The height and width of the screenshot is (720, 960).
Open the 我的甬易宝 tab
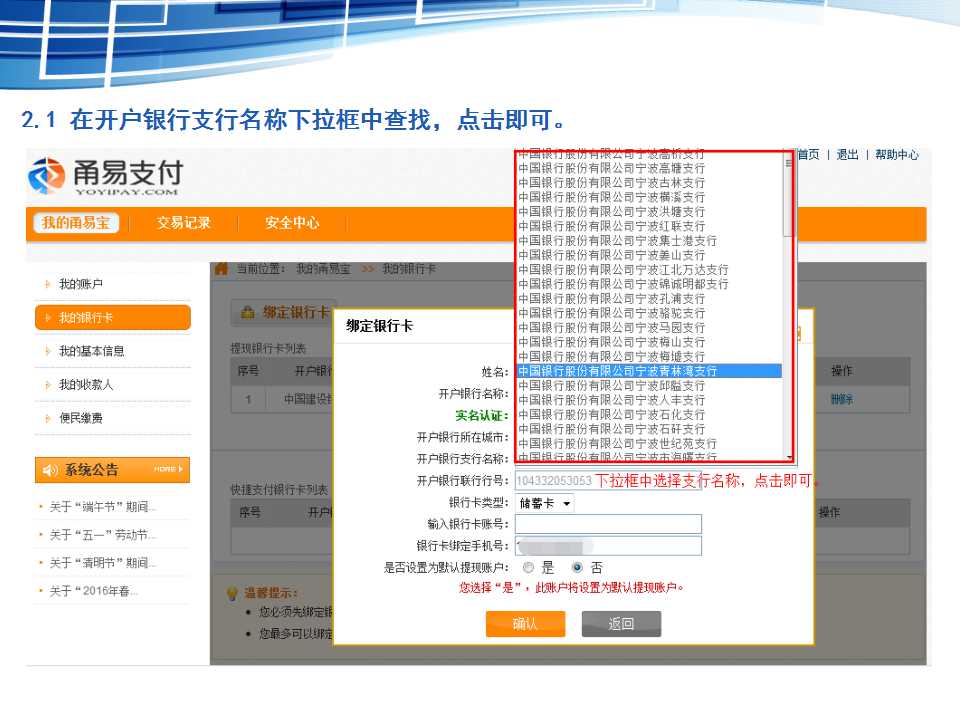[76, 223]
